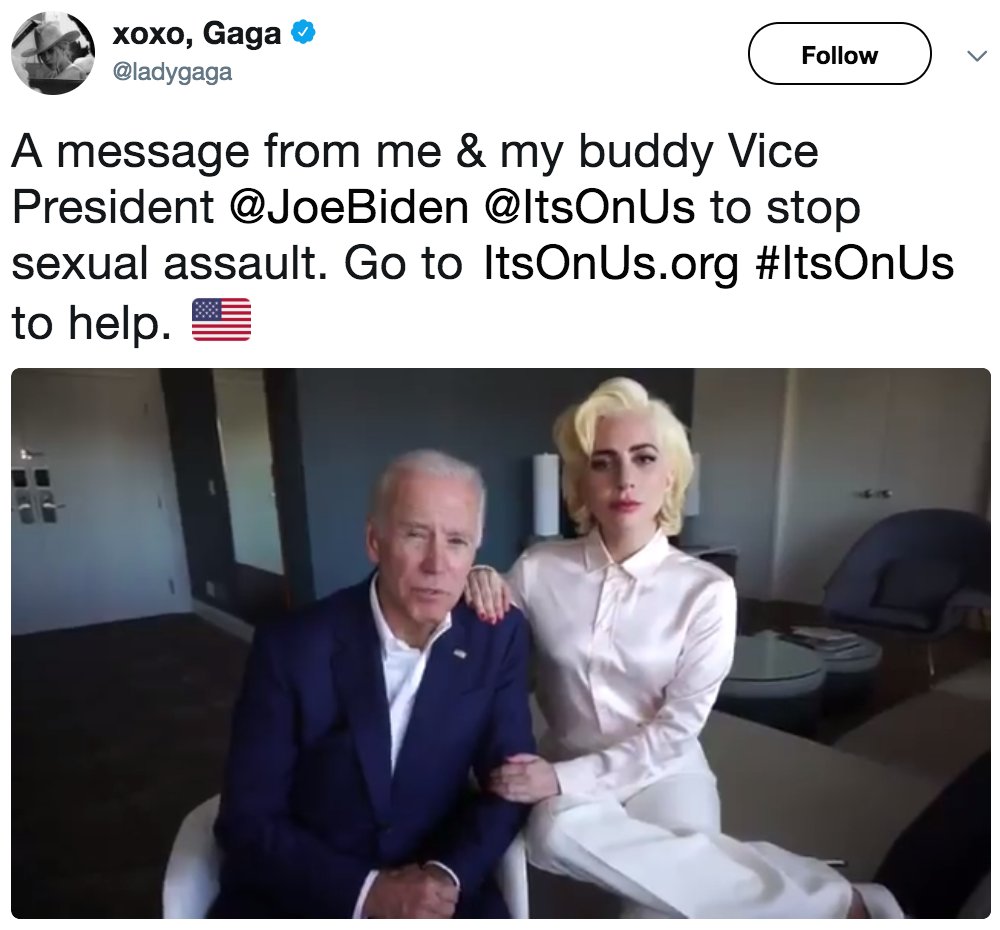Click the words "sexual assault." in tweet
The image size is (1000, 930).
170,264
